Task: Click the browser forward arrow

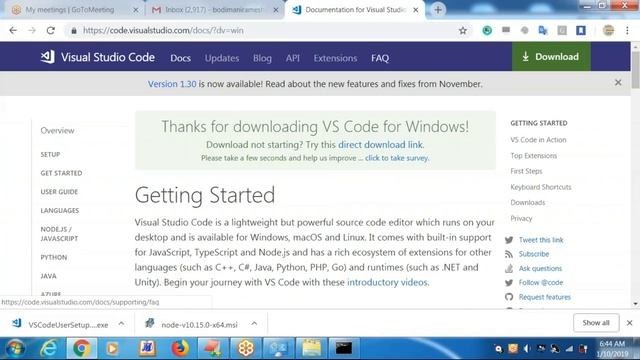Action: point(32,31)
